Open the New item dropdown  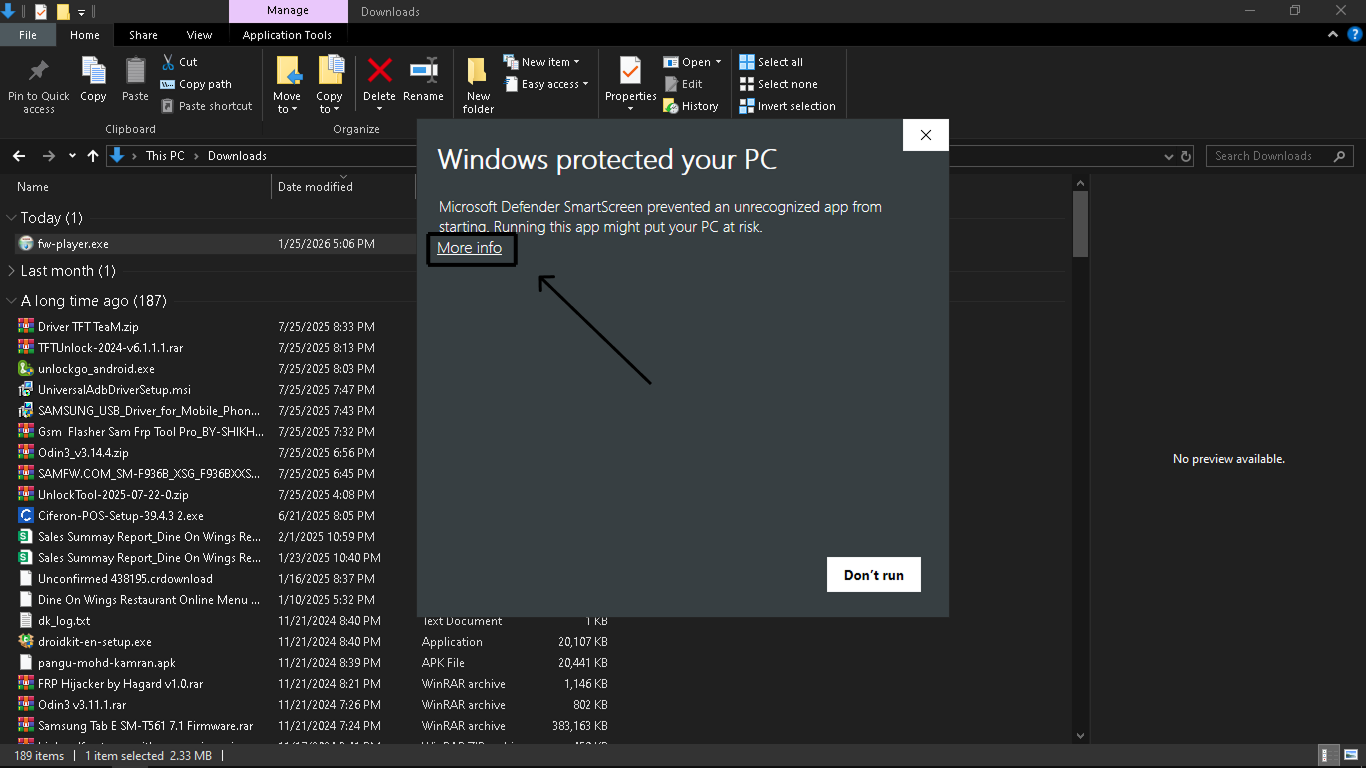tap(541, 62)
